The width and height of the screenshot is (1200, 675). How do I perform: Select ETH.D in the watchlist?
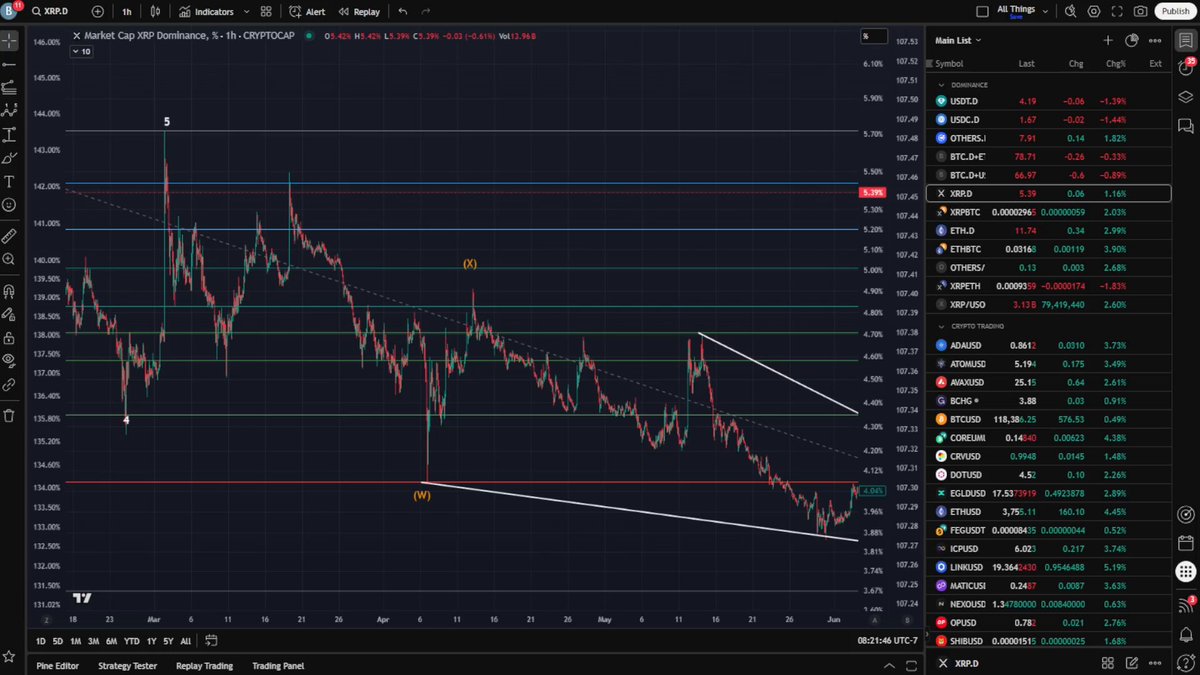coord(1049,230)
